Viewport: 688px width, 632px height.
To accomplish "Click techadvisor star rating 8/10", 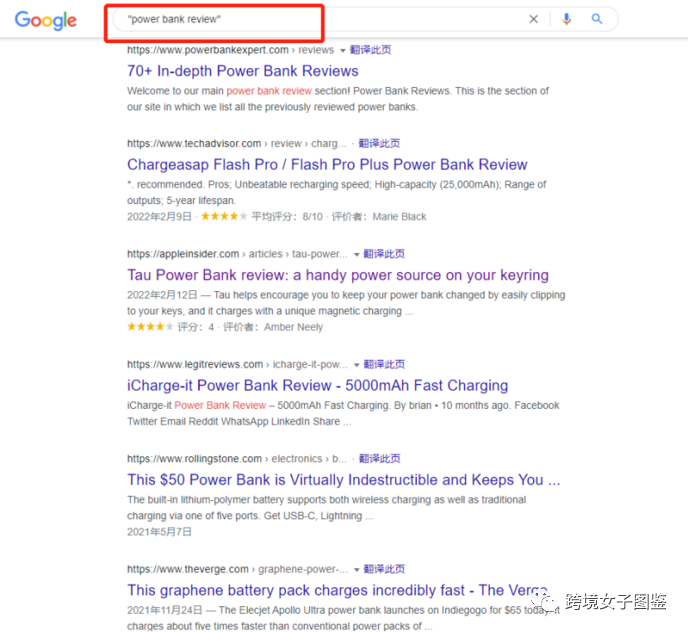I will (x=224, y=216).
